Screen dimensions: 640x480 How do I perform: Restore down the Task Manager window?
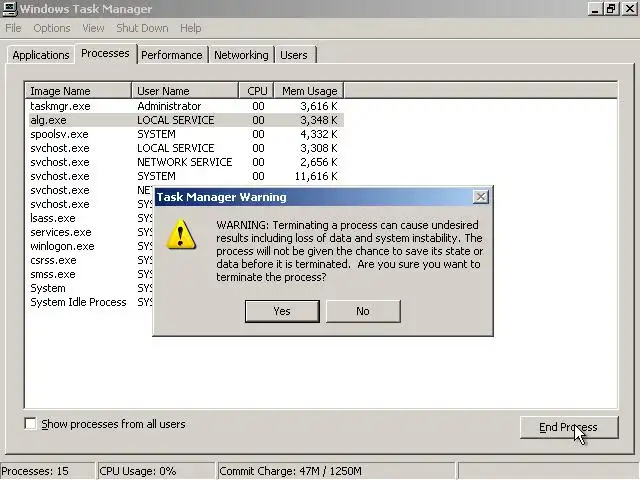tap(611, 9)
